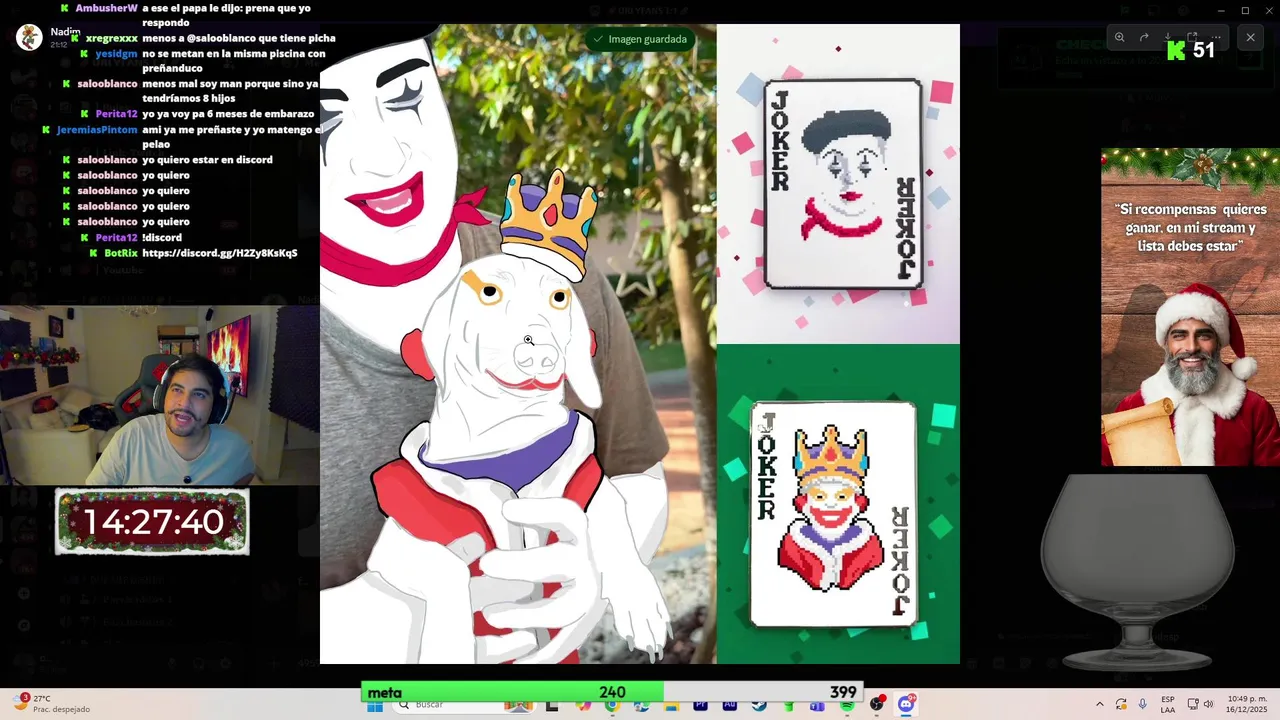The width and height of the screenshot is (1280, 720).
Task: Forward the image using the curved arrow icon
Action: (1144, 37)
